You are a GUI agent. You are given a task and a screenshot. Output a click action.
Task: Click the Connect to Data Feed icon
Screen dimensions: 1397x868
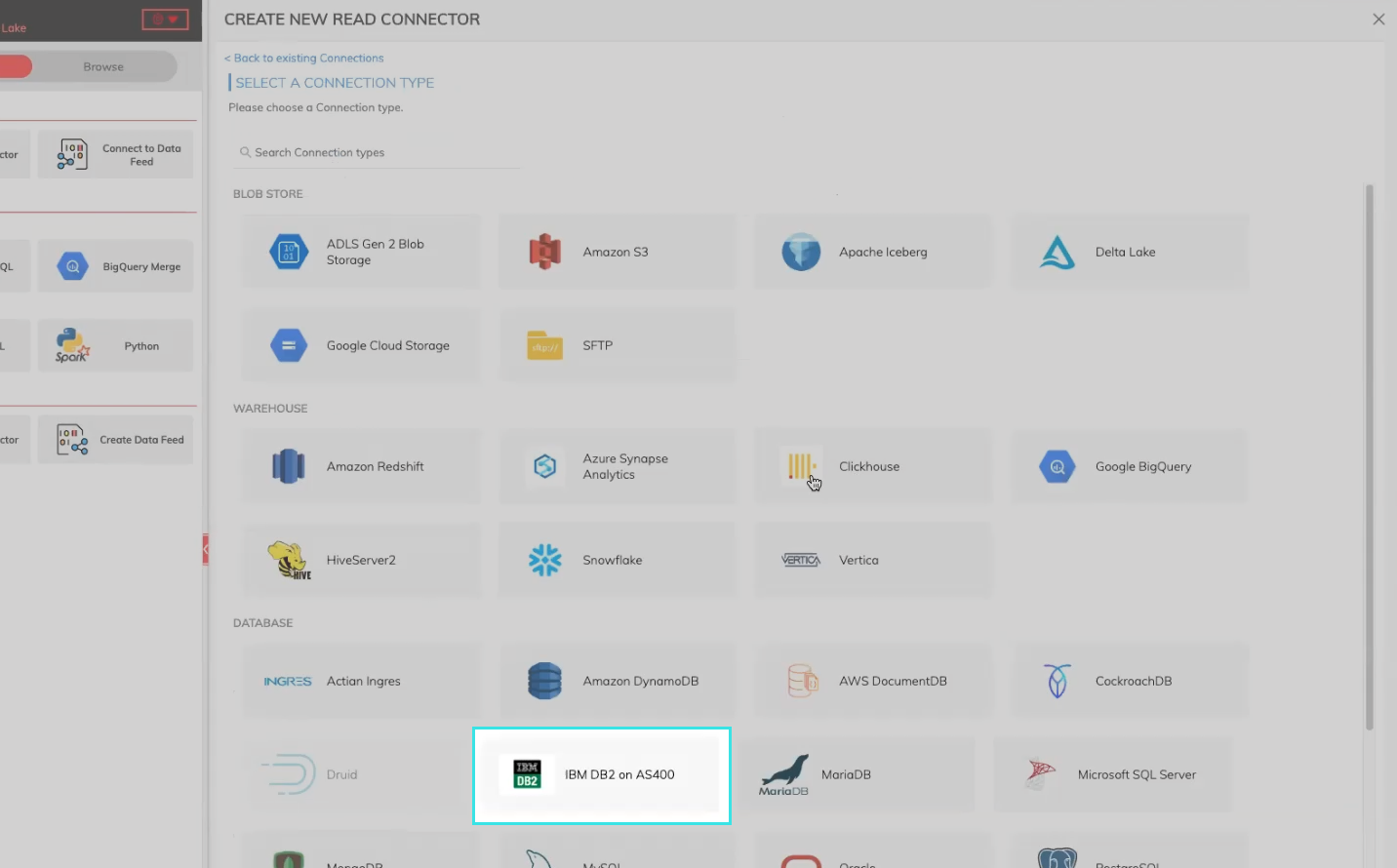(72, 154)
